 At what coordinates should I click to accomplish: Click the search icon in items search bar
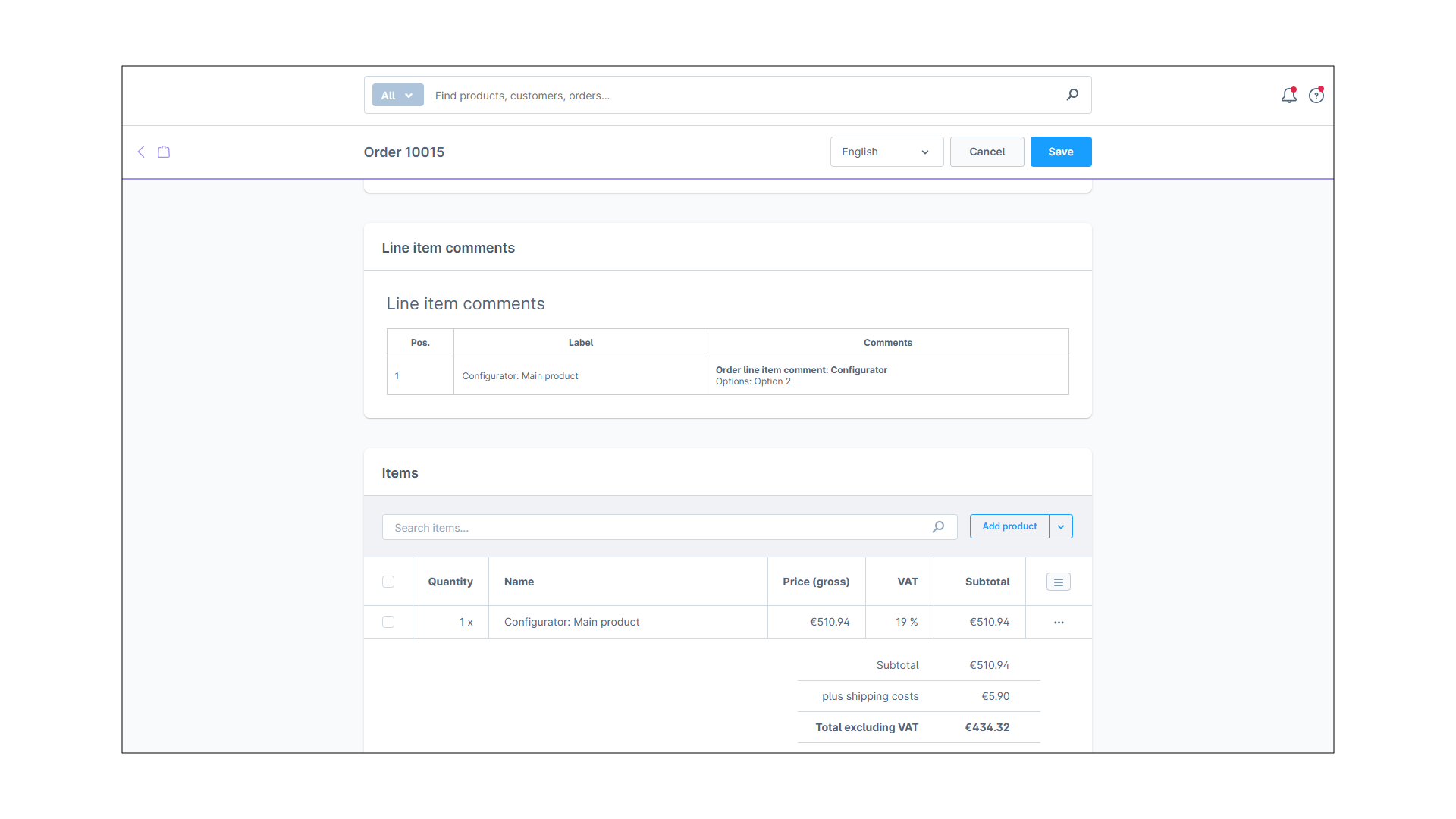point(938,527)
